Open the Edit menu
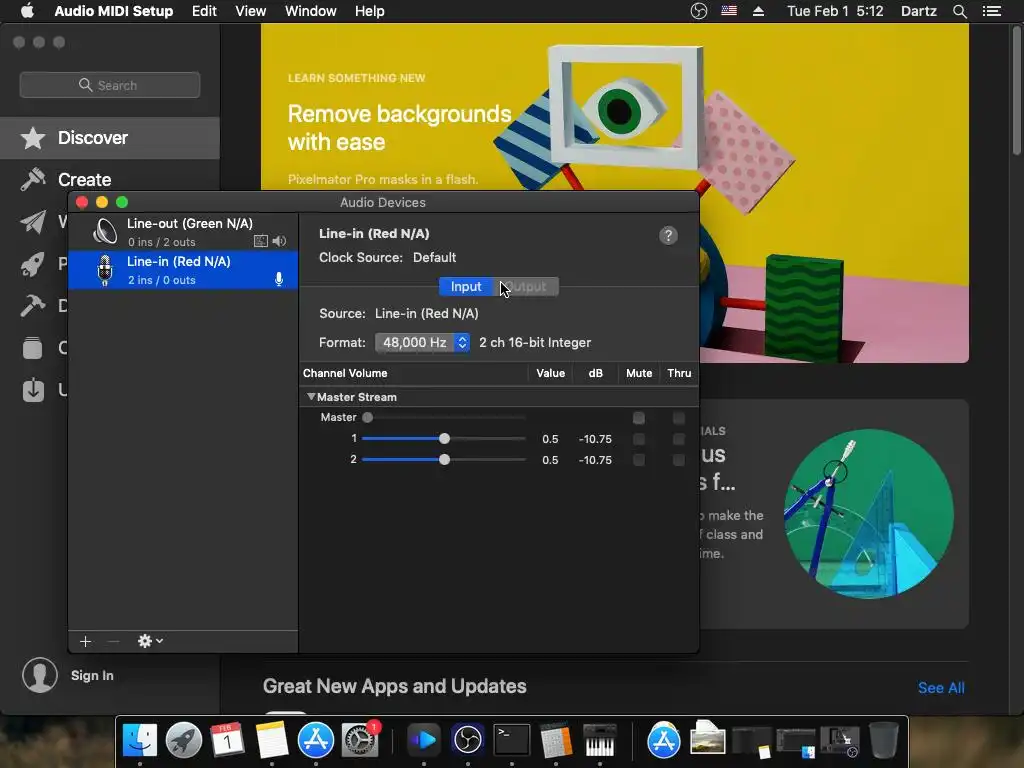The width and height of the screenshot is (1024, 768). tap(204, 11)
